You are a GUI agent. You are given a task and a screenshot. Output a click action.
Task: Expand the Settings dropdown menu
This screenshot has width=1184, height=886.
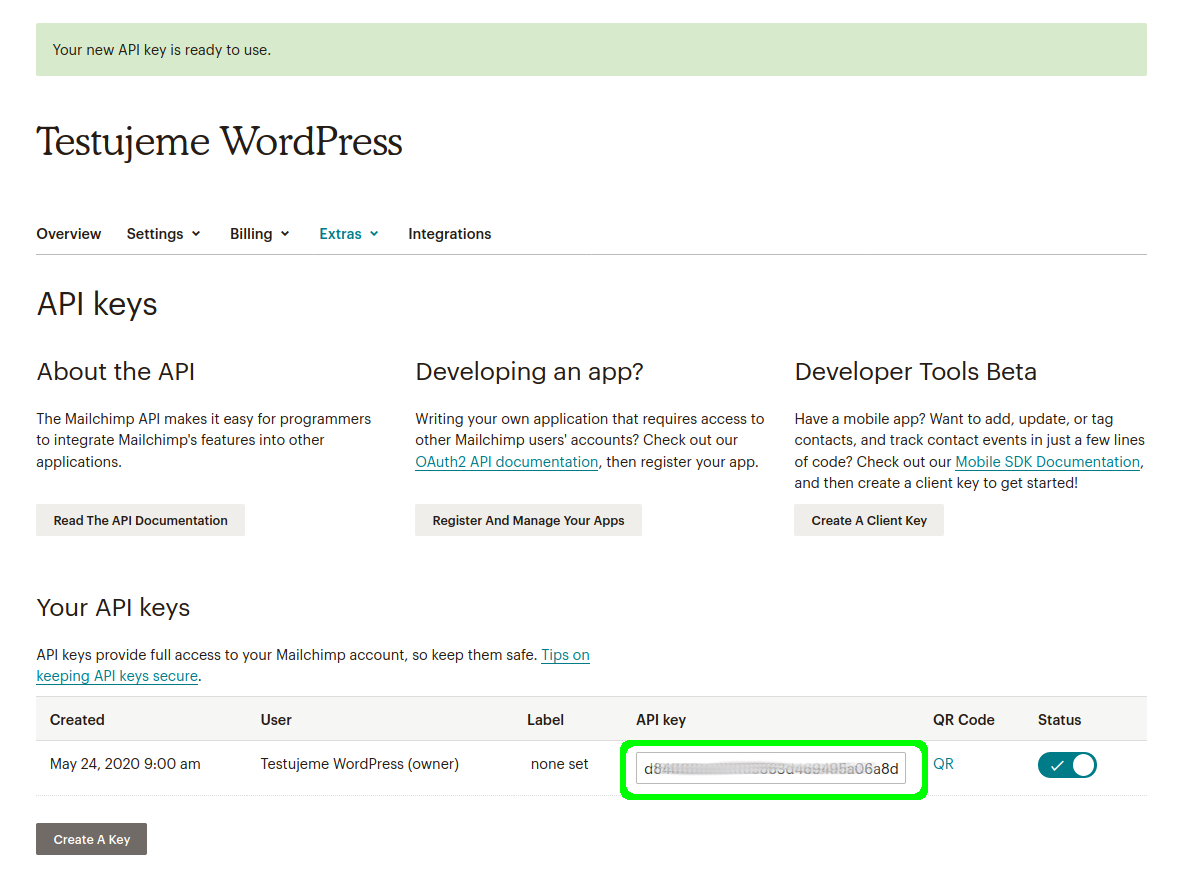coord(163,234)
